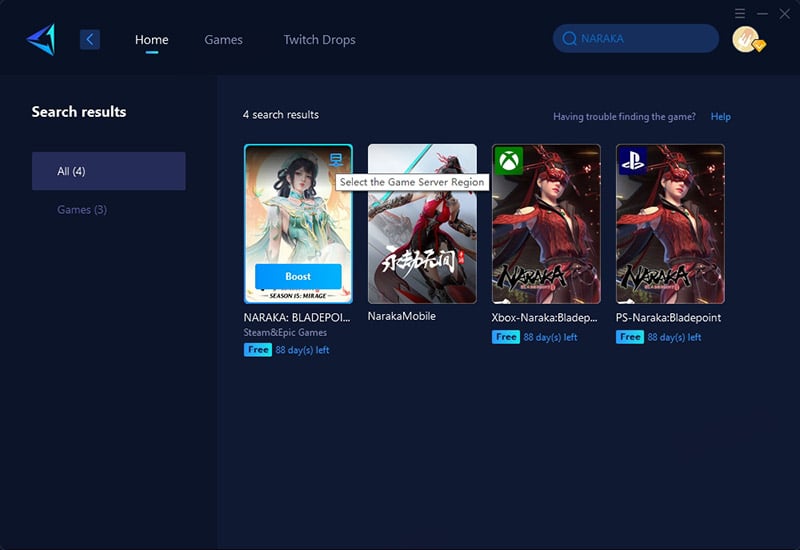Image resolution: width=800 pixels, height=550 pixels.
Task: Click 88 day(s) left under Xbox-Naraka
Action: coord(551,337)
